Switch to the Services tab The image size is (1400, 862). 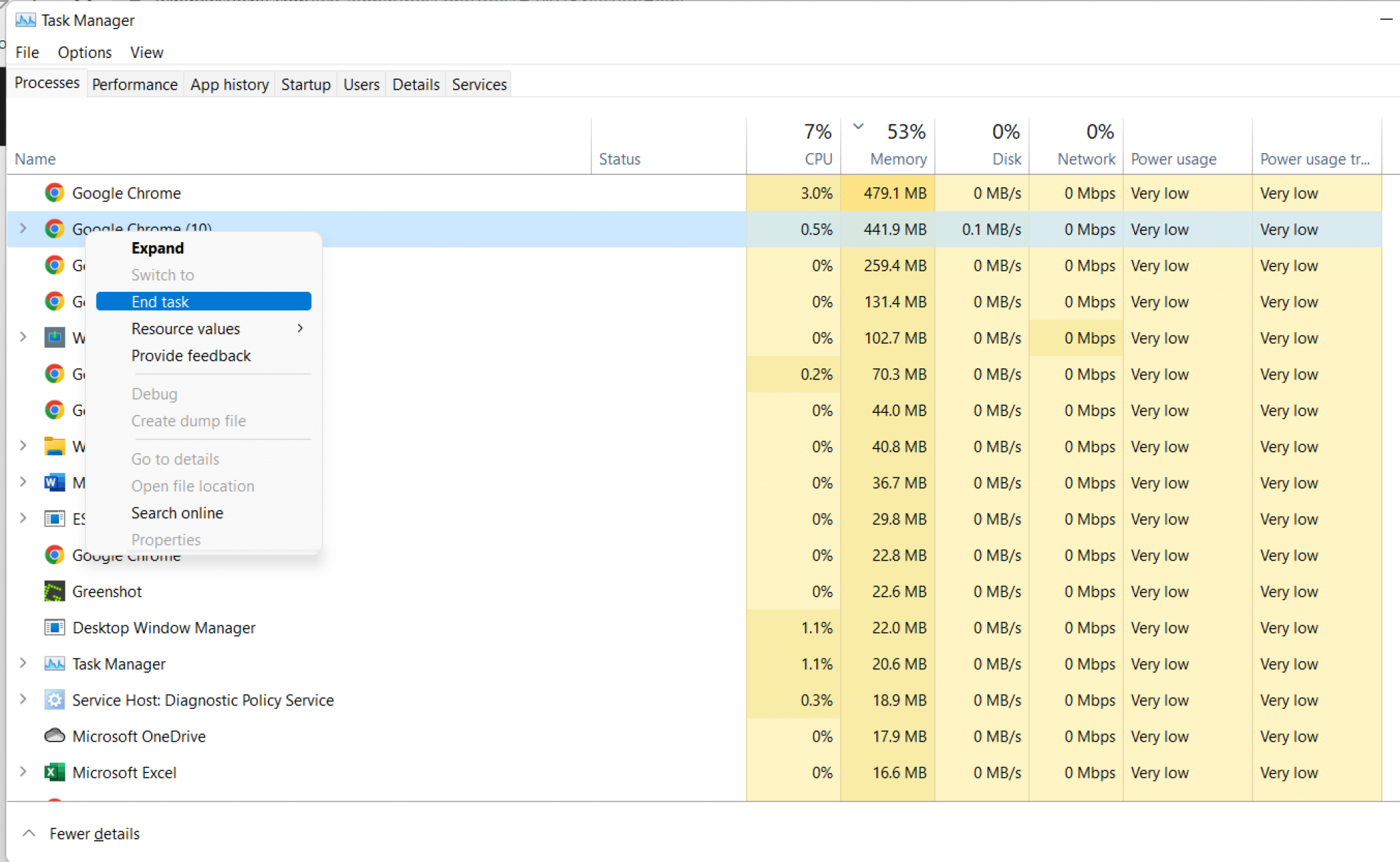479,83
